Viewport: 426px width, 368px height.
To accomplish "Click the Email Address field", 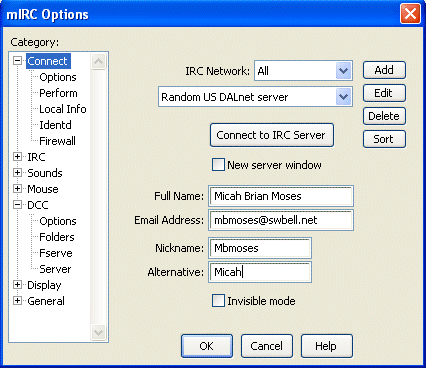I will click(281, 220).
